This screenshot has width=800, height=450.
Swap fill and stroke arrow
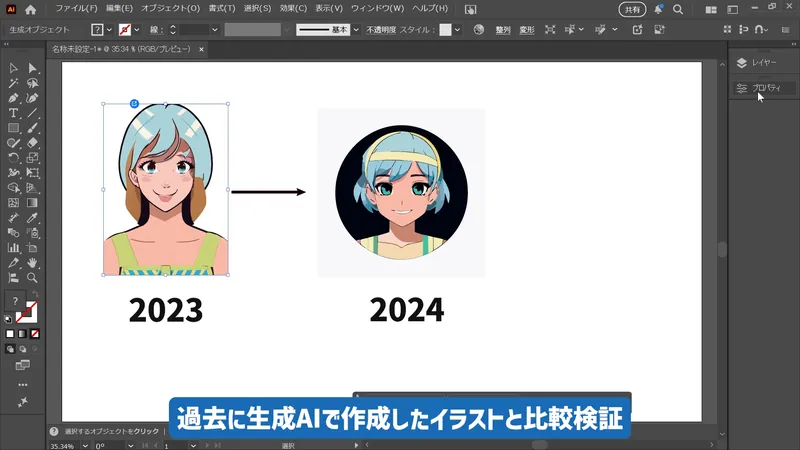point(35,294)
